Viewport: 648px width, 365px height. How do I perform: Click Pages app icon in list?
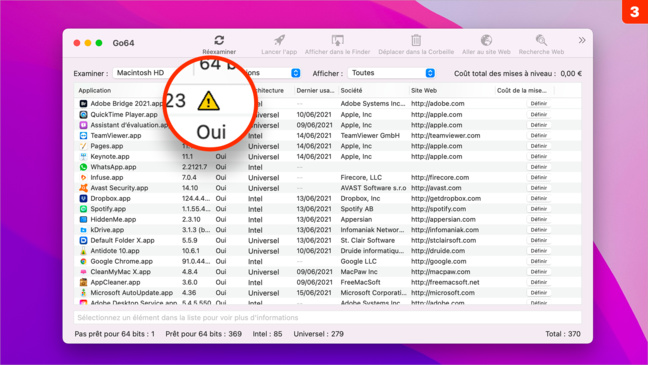(83, 146)
